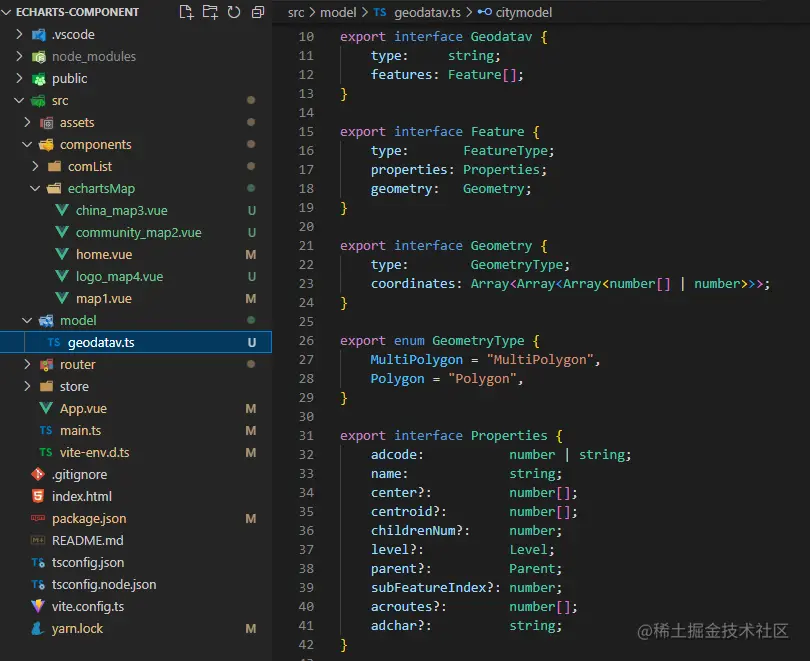
Task: Open yarn.lock file
Action: coord(77,628)
